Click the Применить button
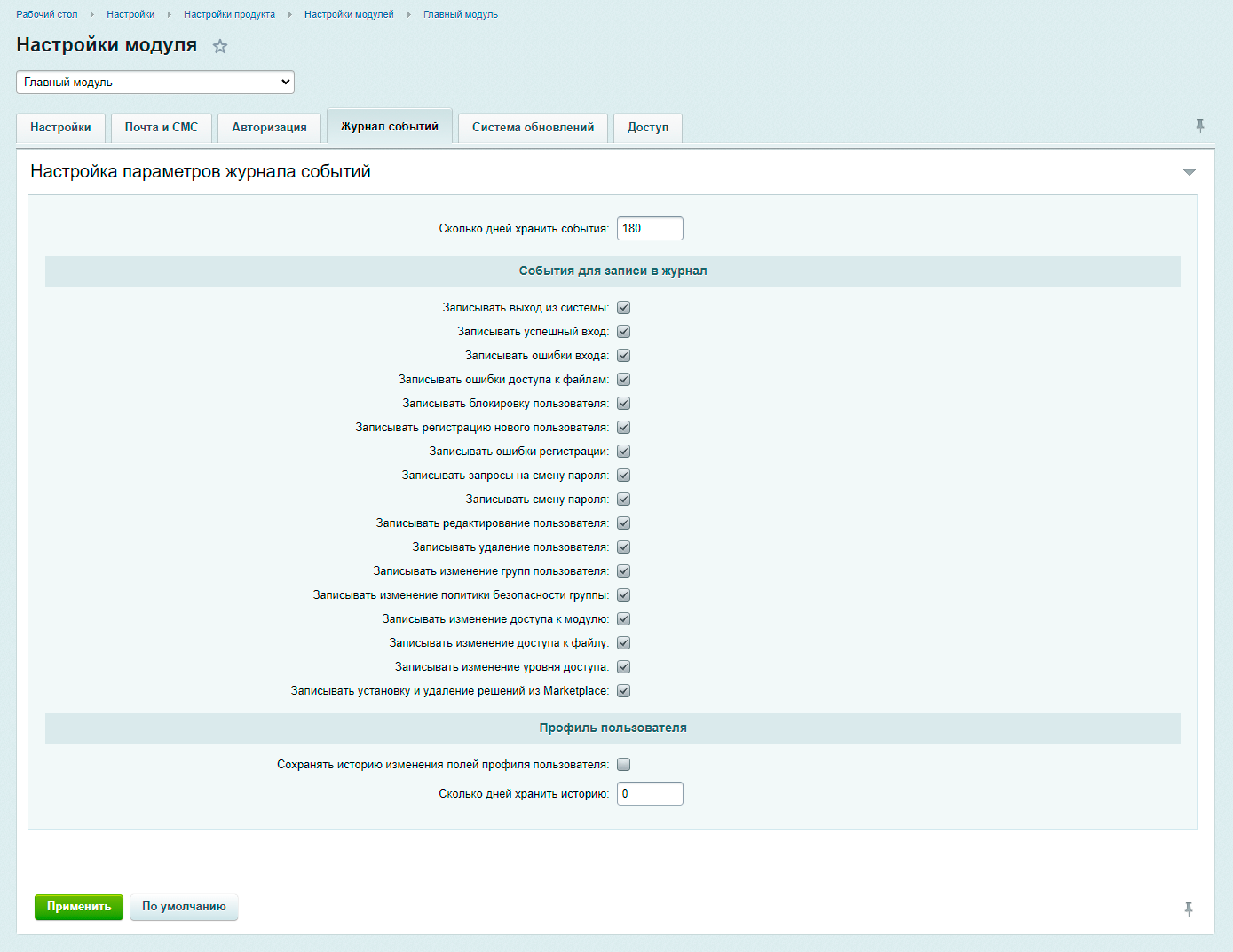This screenshot has height=952, width=1233. coord(79,907)
